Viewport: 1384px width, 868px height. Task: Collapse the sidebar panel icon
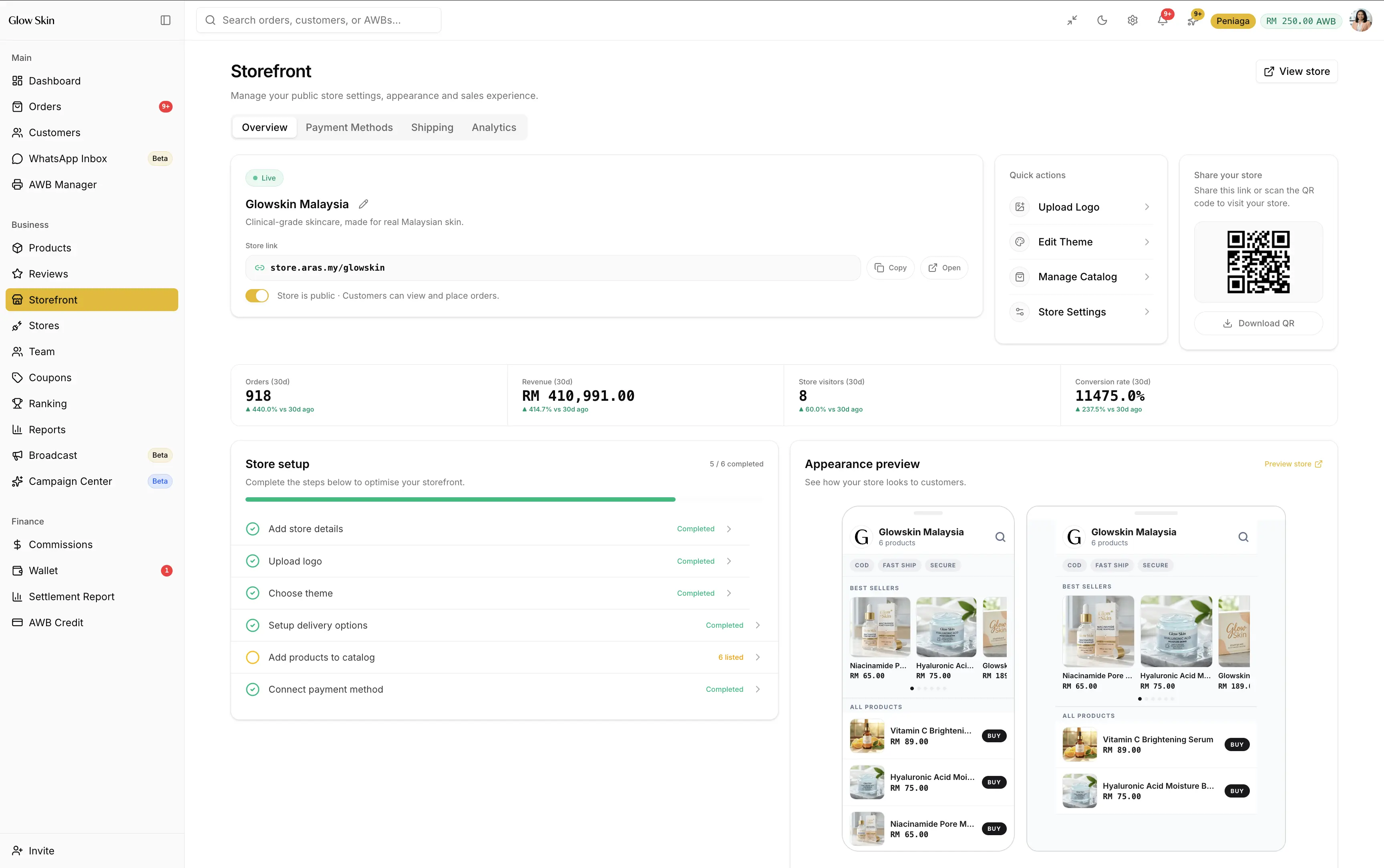[x=165, y=20]
